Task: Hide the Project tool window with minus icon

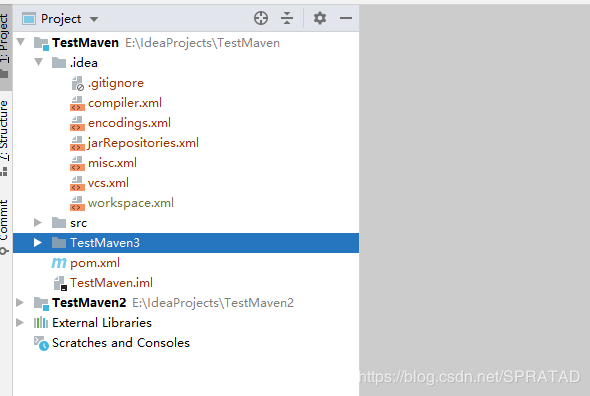Action: tap(346, 18)
